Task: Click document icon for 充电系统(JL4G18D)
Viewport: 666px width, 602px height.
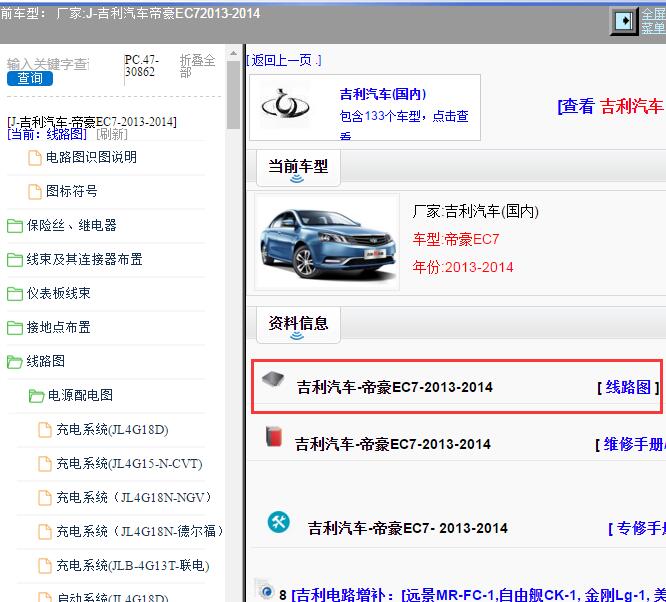Action: (45, 430)
